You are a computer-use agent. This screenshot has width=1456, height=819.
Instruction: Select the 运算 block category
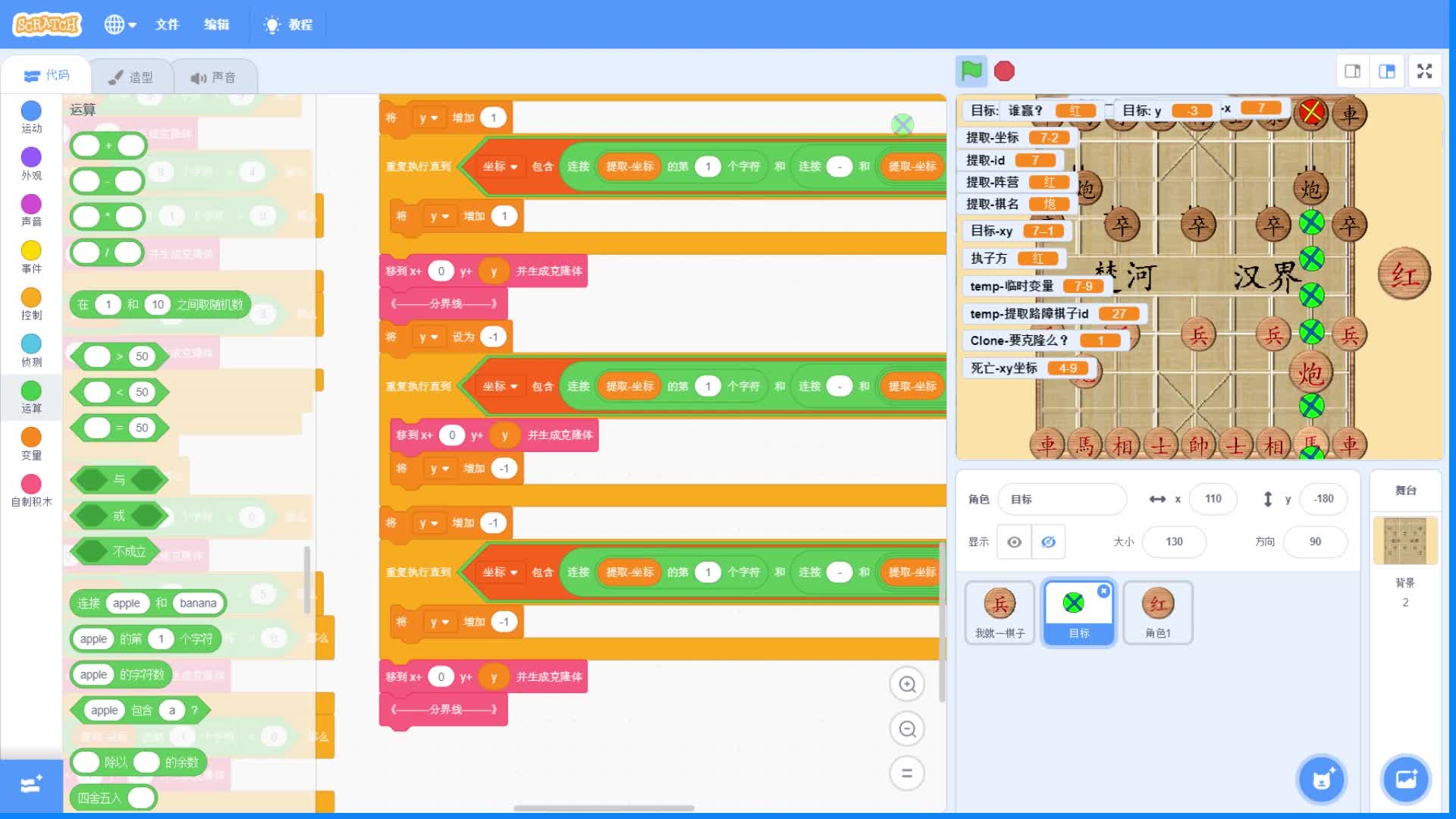pyautogui.click(x=31, y=397)
